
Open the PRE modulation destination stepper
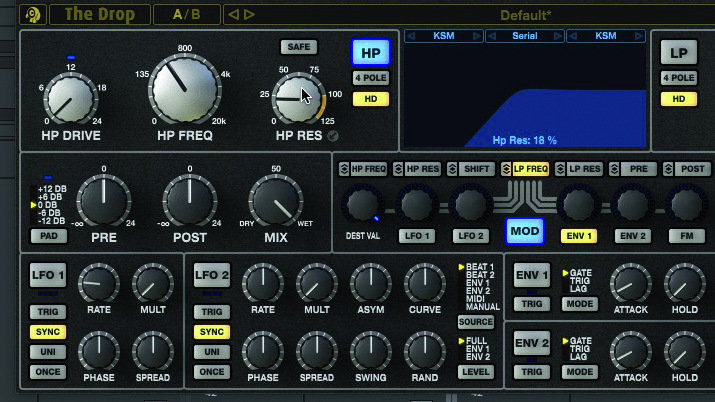(614, 169)
